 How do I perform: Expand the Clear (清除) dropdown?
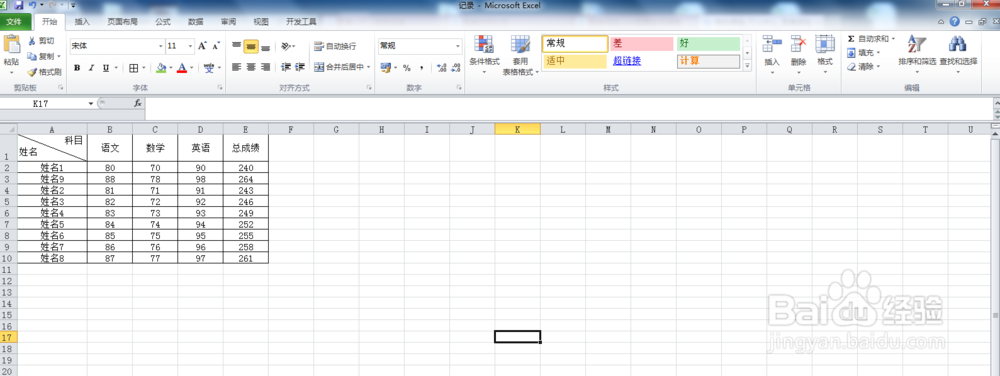(x=879, y=66)
